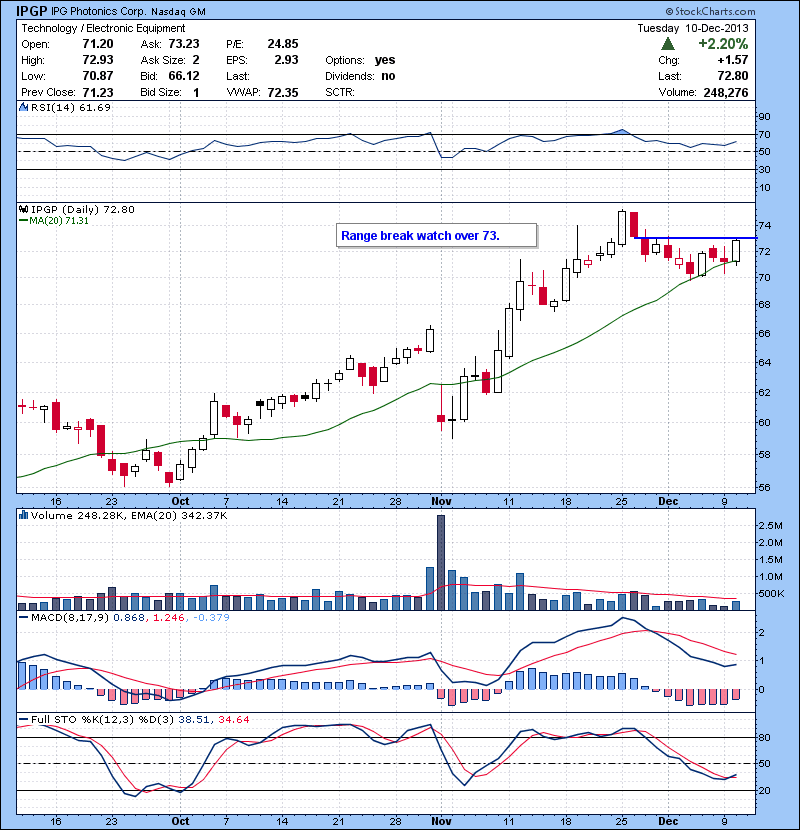Click the VWAP value 72.35
800x830 pixels.
click(x=283, y=92)
